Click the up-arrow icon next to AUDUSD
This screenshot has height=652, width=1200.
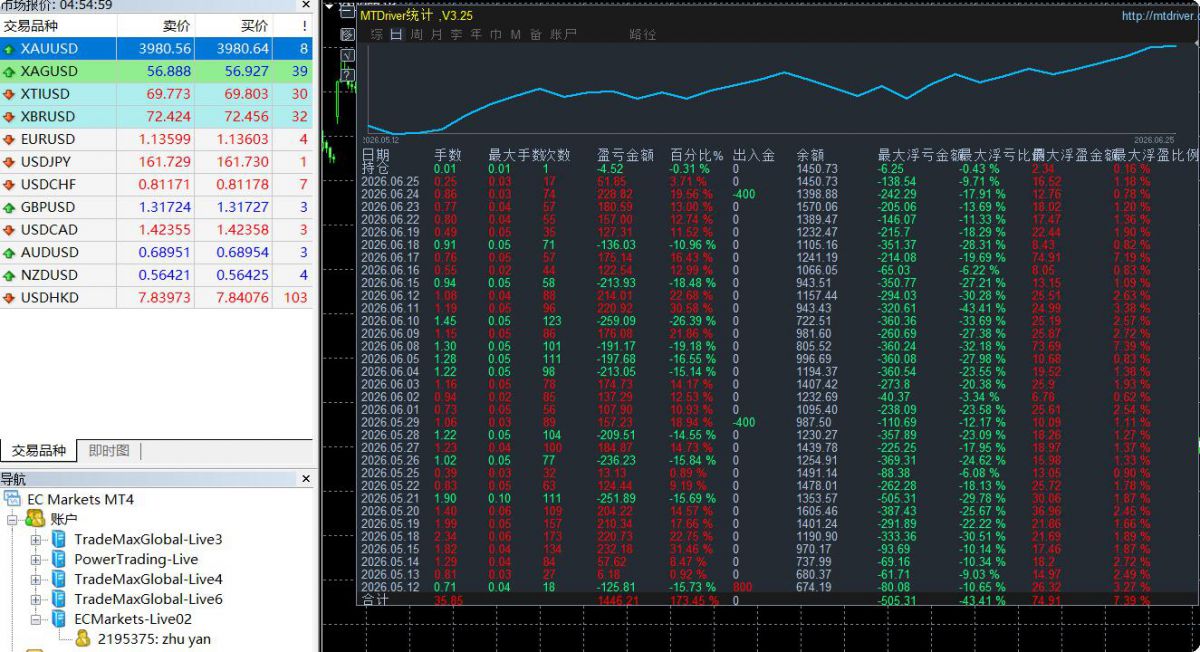9,253
